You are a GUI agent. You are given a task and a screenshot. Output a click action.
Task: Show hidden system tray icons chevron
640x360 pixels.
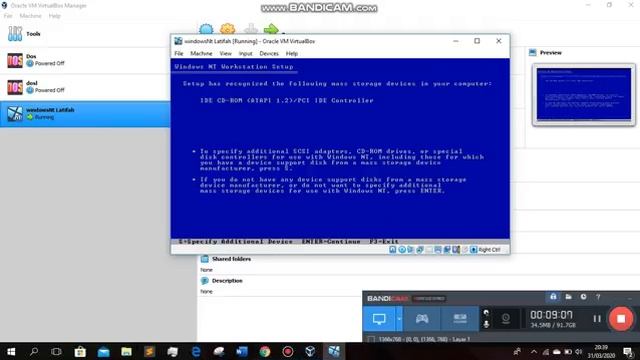pos(533,351)
